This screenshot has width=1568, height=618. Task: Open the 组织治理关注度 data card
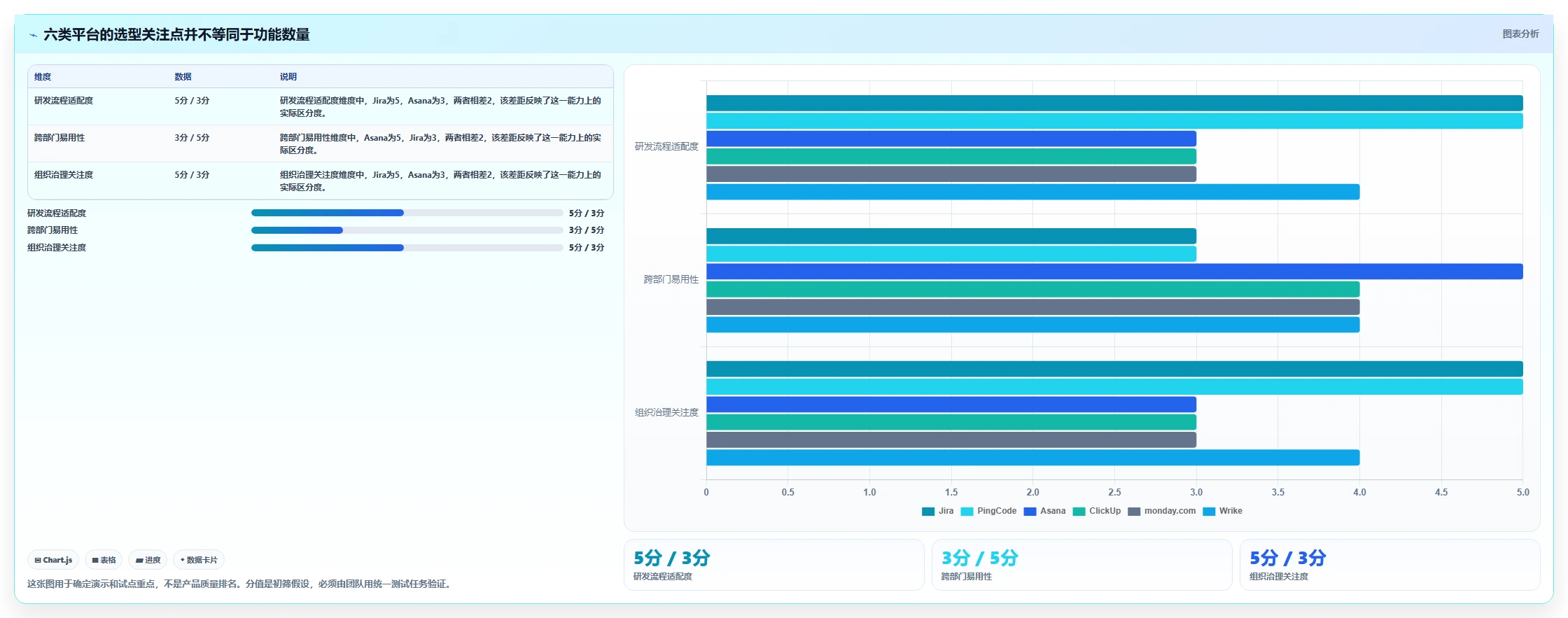tap(1390, 565)
